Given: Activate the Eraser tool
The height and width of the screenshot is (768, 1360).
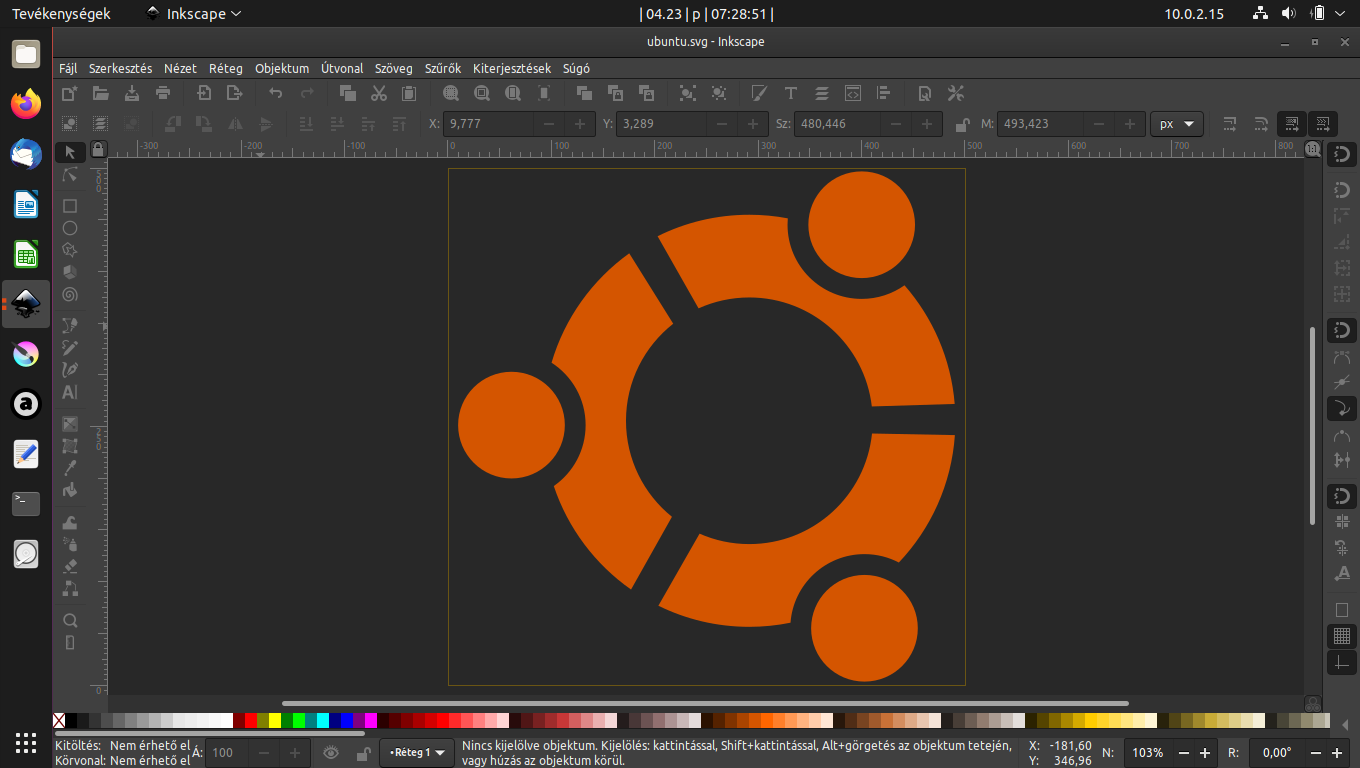Looking at the screenshot, I should tap(69, 566).
